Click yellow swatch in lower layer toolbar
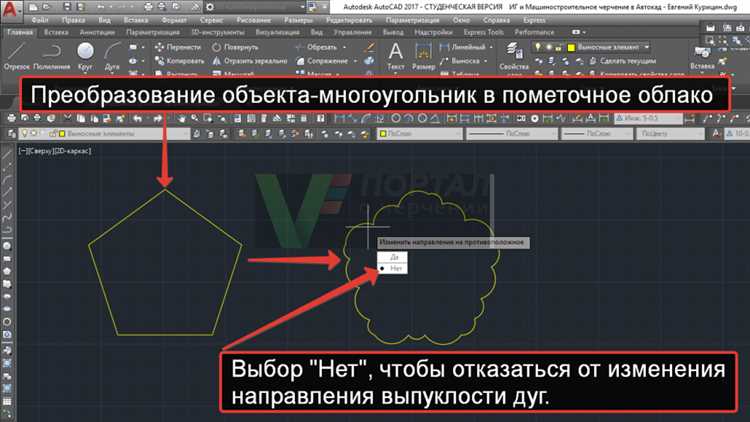 pyautogui.click(x=62, y=133)
